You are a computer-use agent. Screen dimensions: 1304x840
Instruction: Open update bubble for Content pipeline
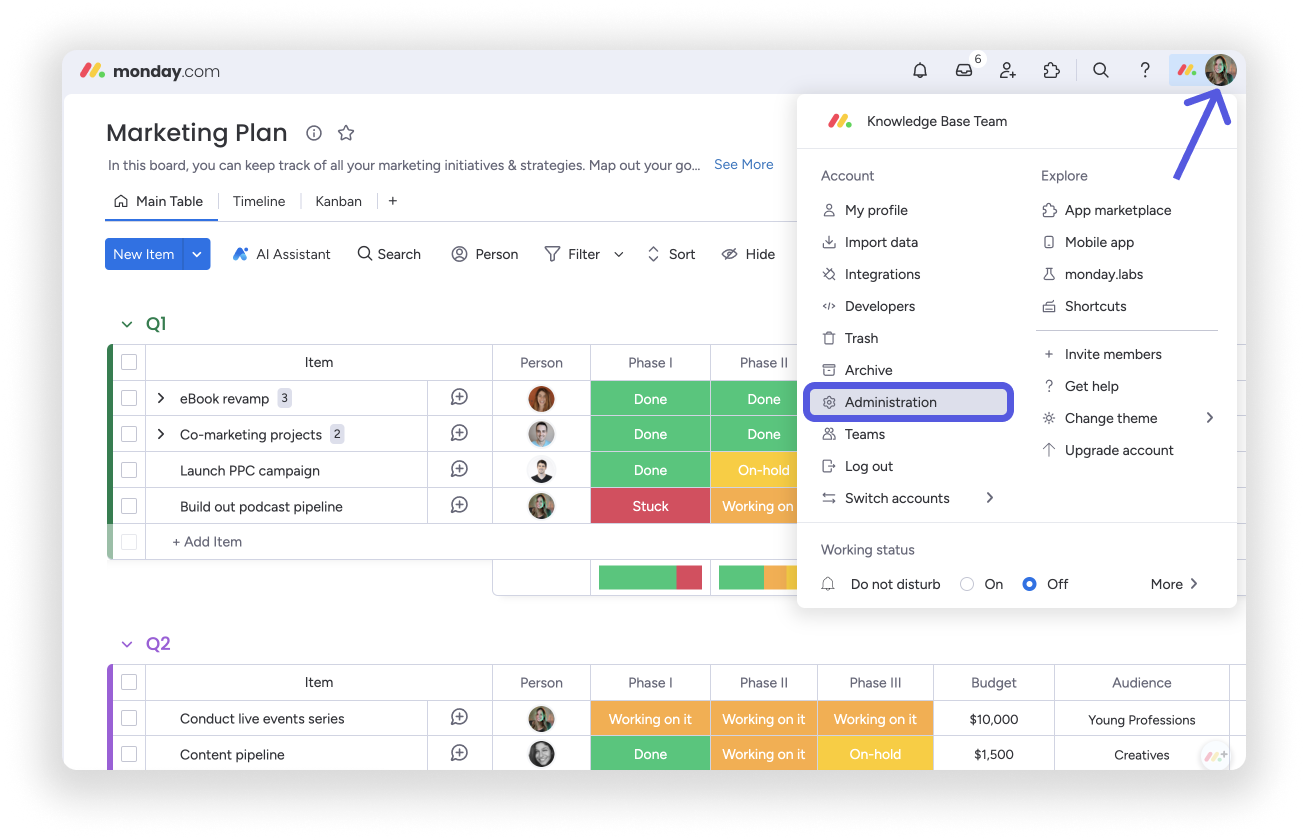pos(459,754)
